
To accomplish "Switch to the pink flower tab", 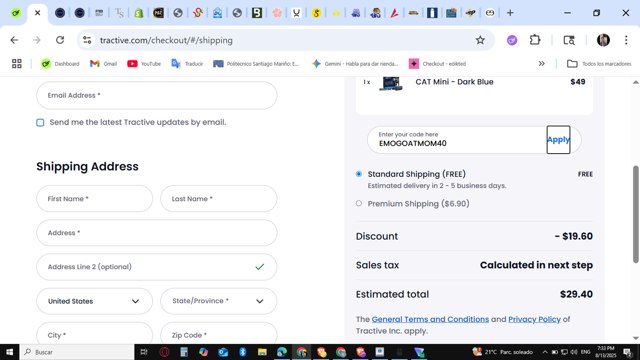I will click(x=277, y=13).
